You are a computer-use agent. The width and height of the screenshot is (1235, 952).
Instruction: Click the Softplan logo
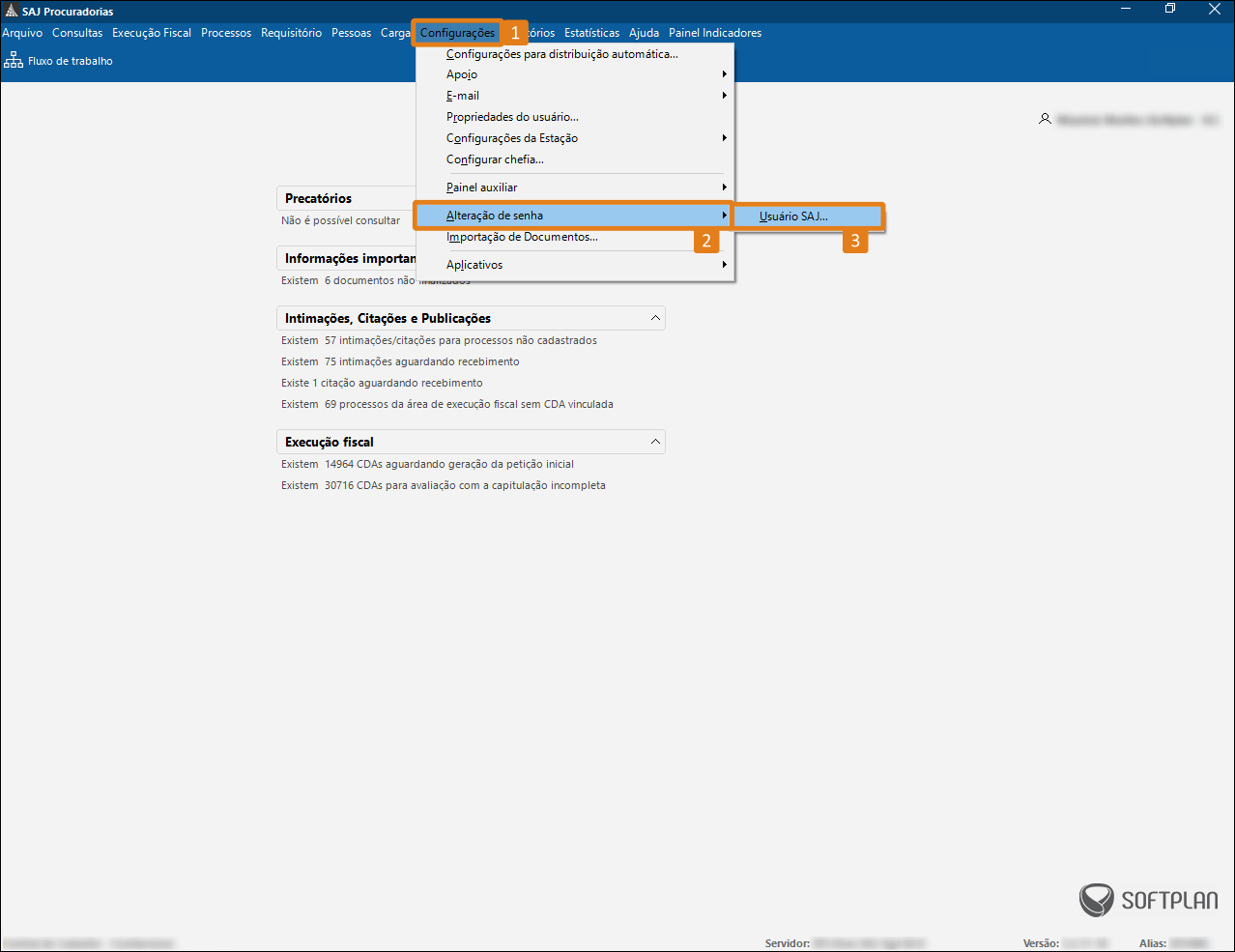click(x=1148, y=900)
